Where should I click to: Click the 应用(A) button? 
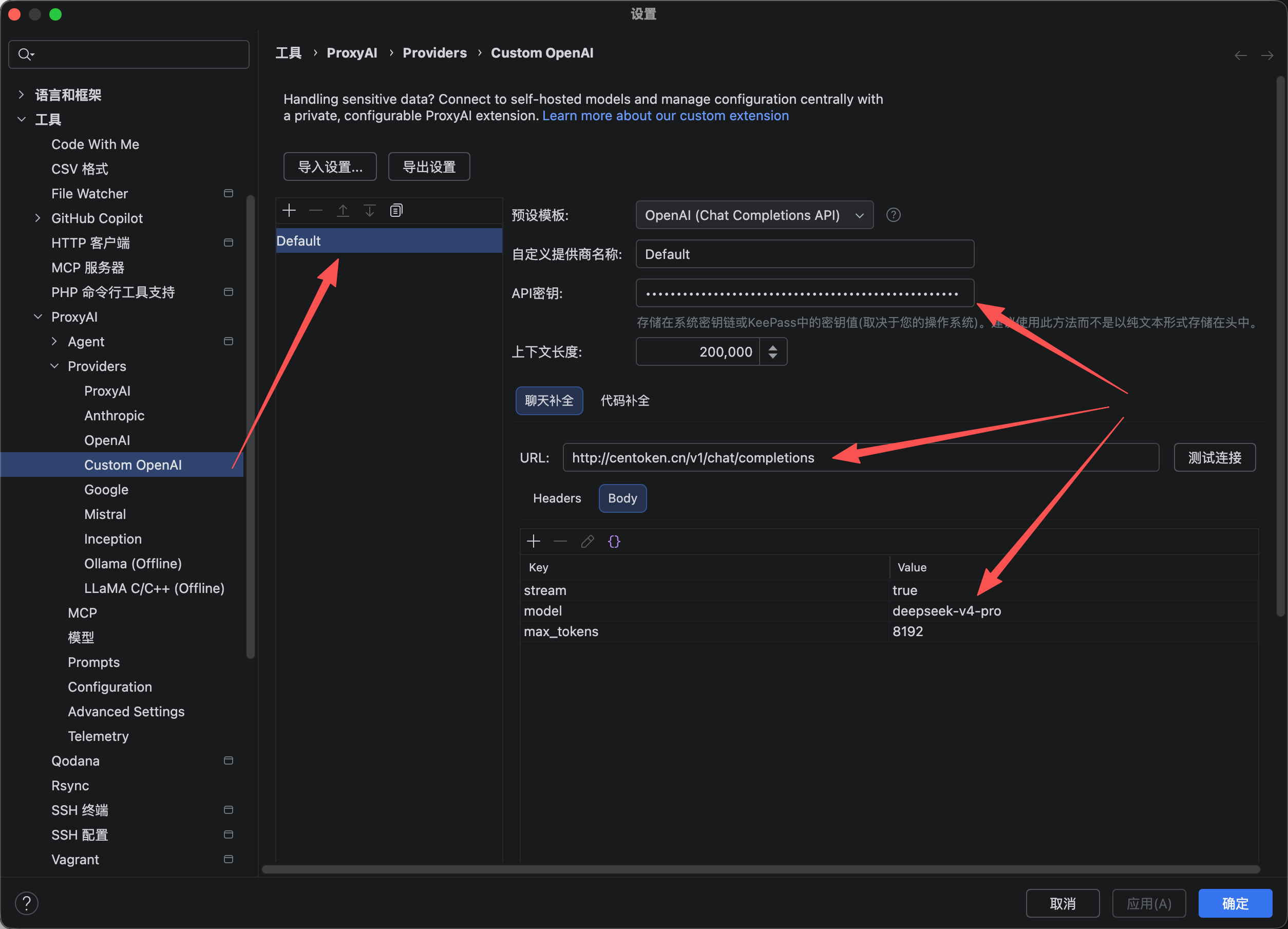click(x=1149, y=903)
